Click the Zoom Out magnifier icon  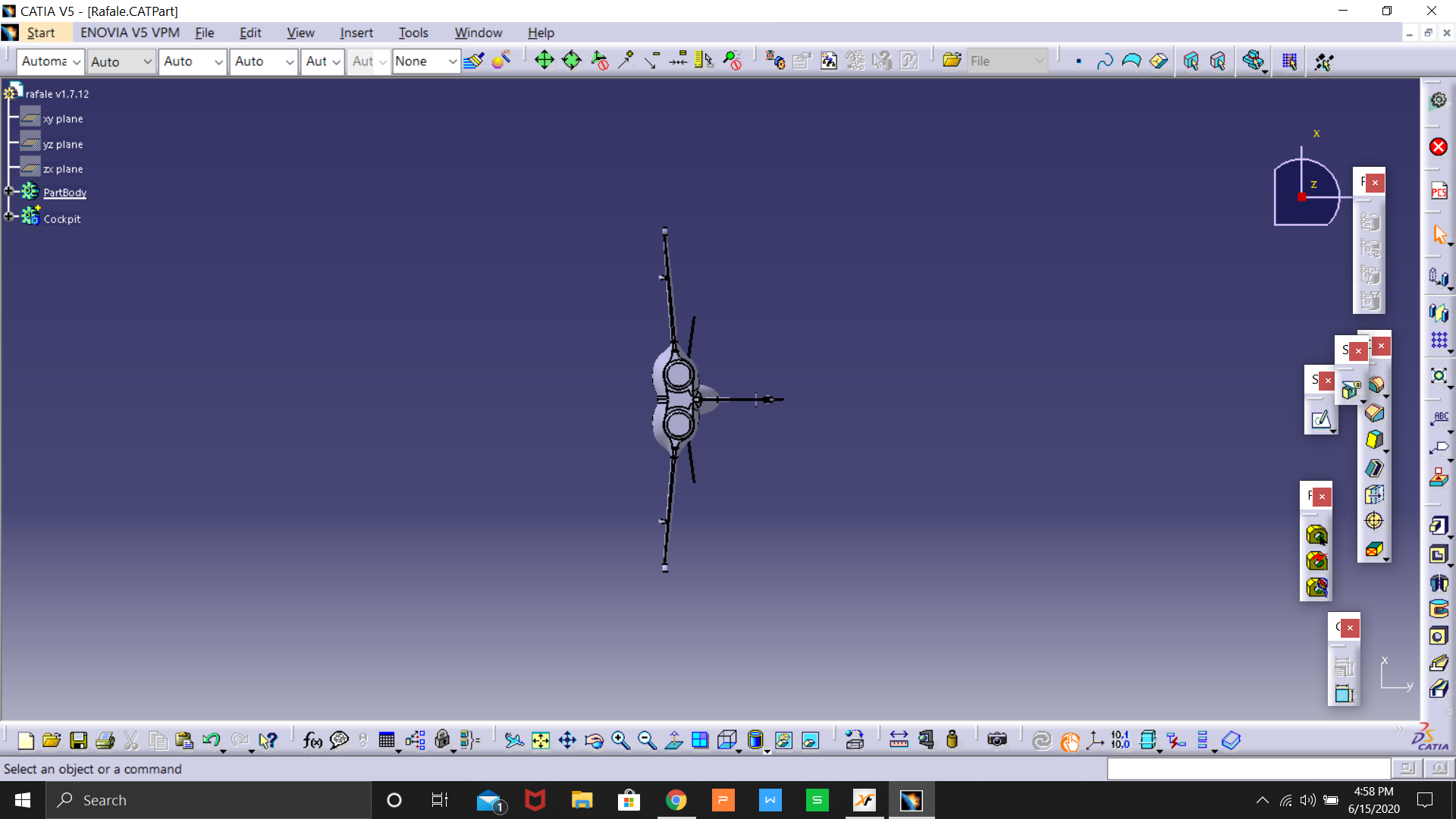click(x=647, y=740)
